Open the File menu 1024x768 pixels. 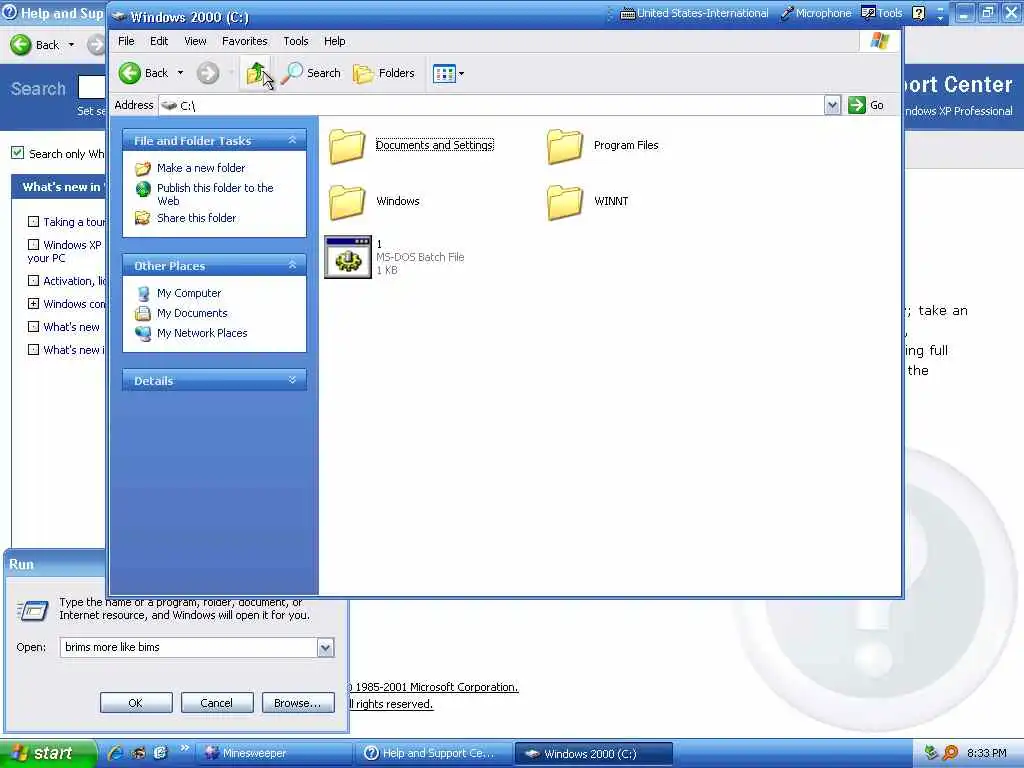point(126,41)
